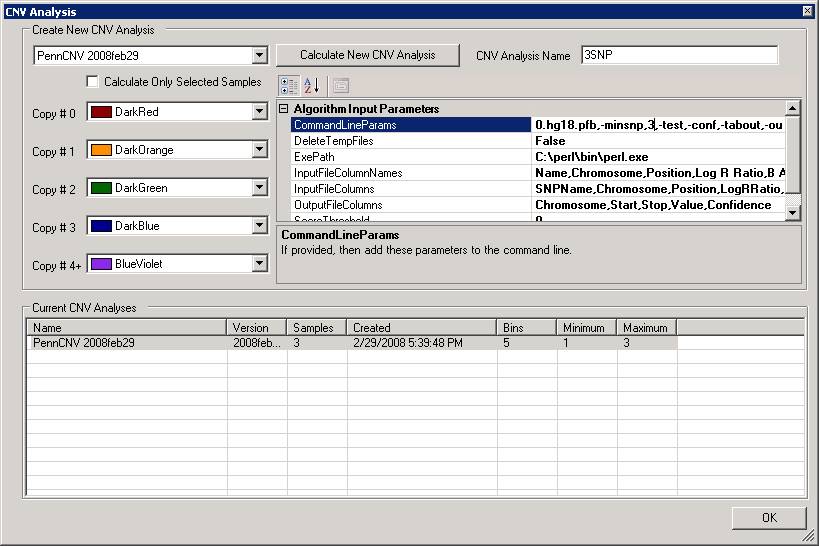Click the Categorized view icon in property grid

289,86
